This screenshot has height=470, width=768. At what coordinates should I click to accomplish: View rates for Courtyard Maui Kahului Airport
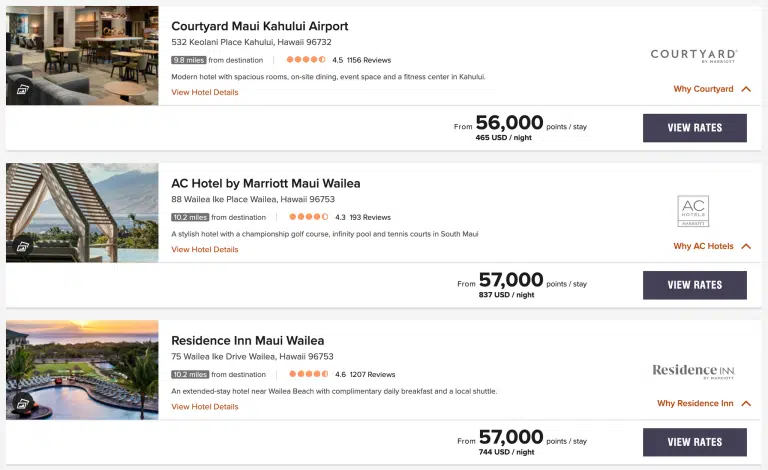[x=694, y=128]
